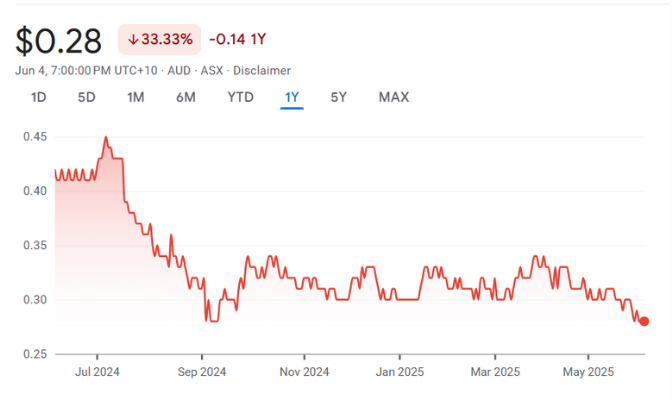Select the 5D time range tab
The height and width of the screenshot is (400, 672).
pos(87,97)
